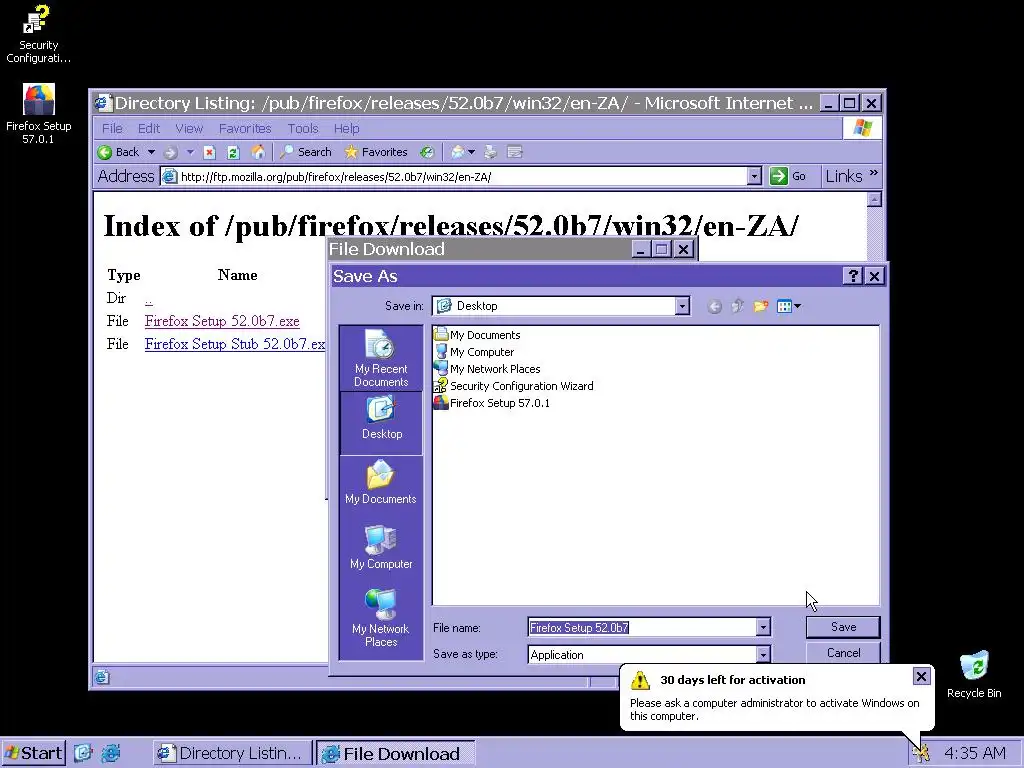Click the Refresh page icon in IE toolbar
The height and width of the screenshot is (768, 1024).
233,152
